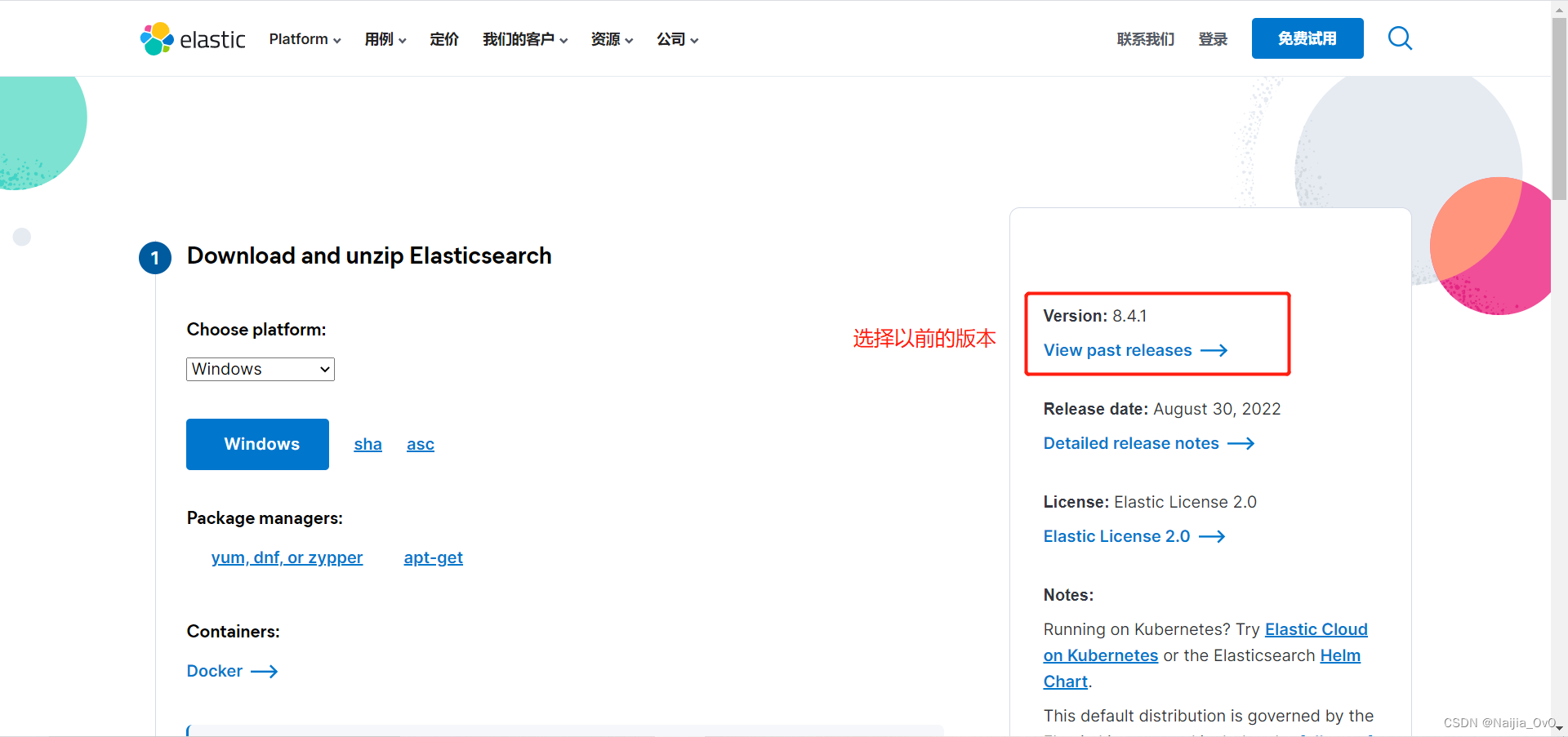Screen dimensions: 1568x737
Task: Open the Docker containers link
Action: click(232, 671)
